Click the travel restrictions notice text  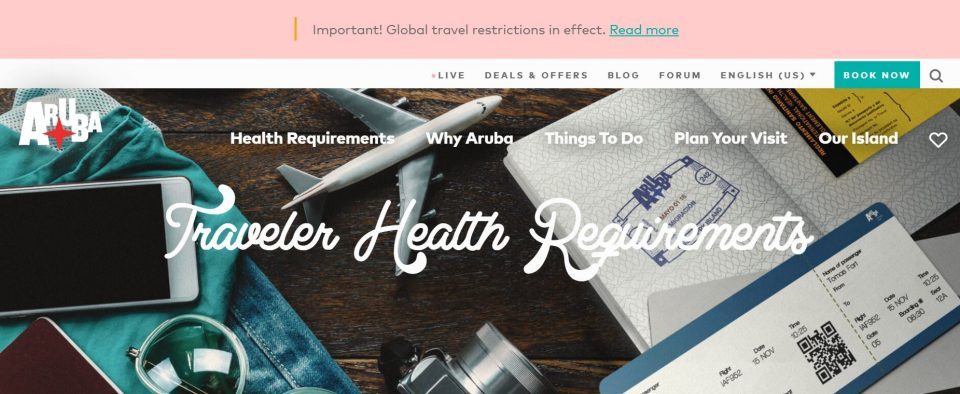pyautogui.click(x=459, y=29)
